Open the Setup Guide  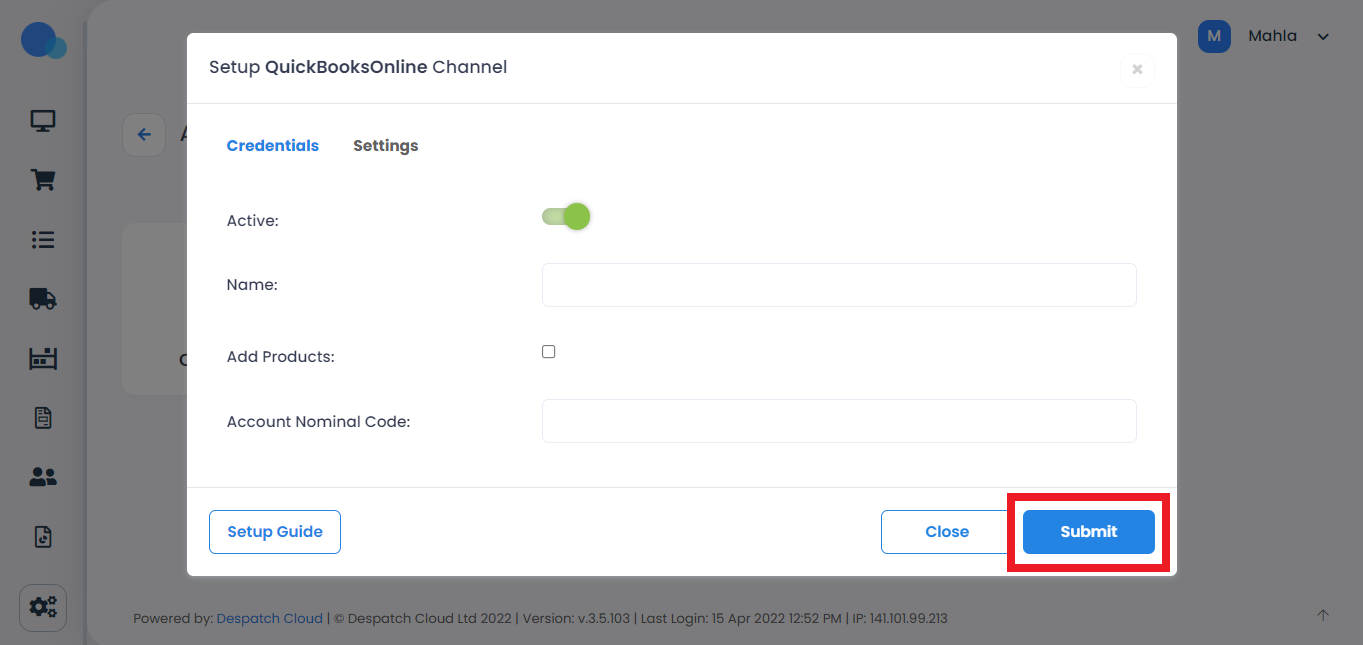click(x=275, y=532)
